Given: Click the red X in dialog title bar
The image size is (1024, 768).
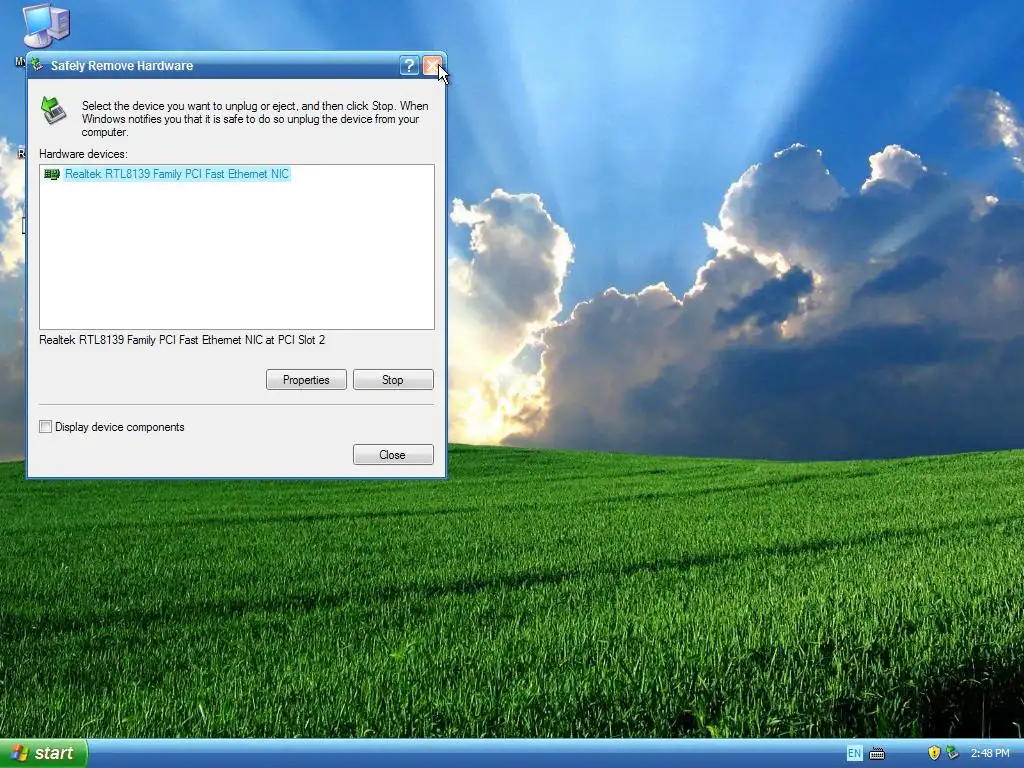Looking at the screenshot, I should 432,65.
